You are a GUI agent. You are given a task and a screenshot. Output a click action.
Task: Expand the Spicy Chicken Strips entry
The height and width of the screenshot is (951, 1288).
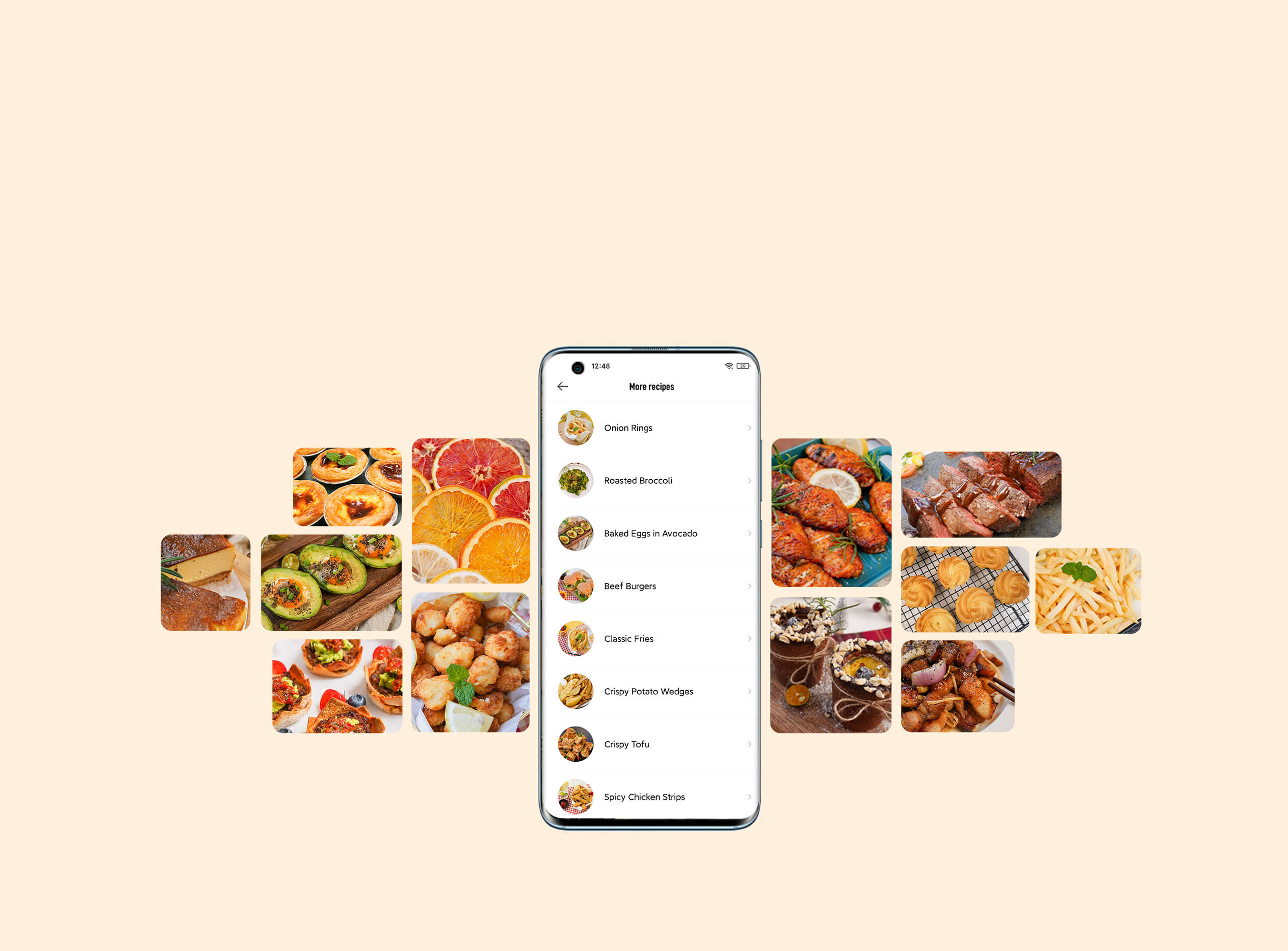point(750,797)
